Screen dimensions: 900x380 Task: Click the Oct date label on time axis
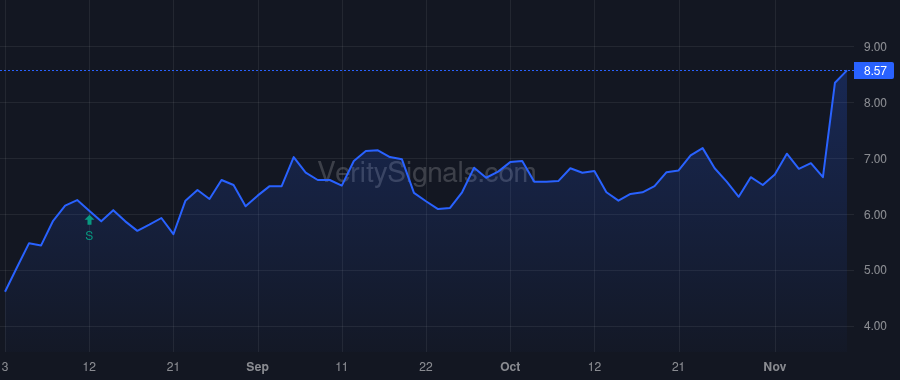tap(510, 367)
